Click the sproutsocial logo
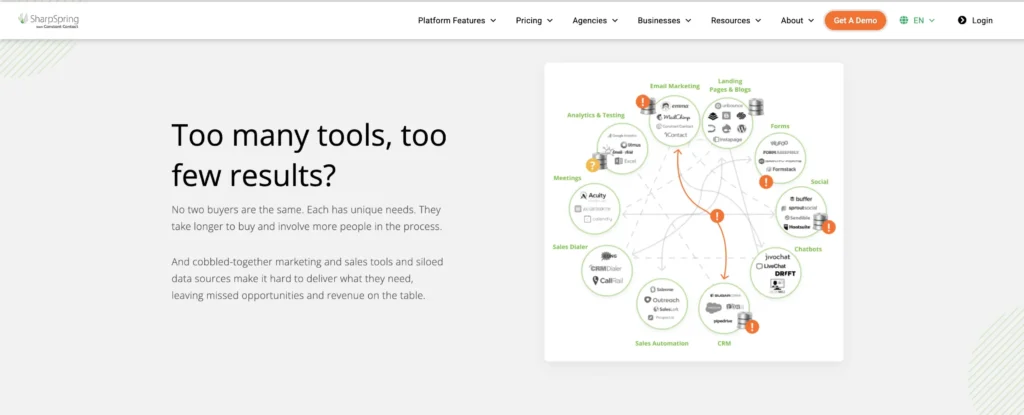 (799, 208)
